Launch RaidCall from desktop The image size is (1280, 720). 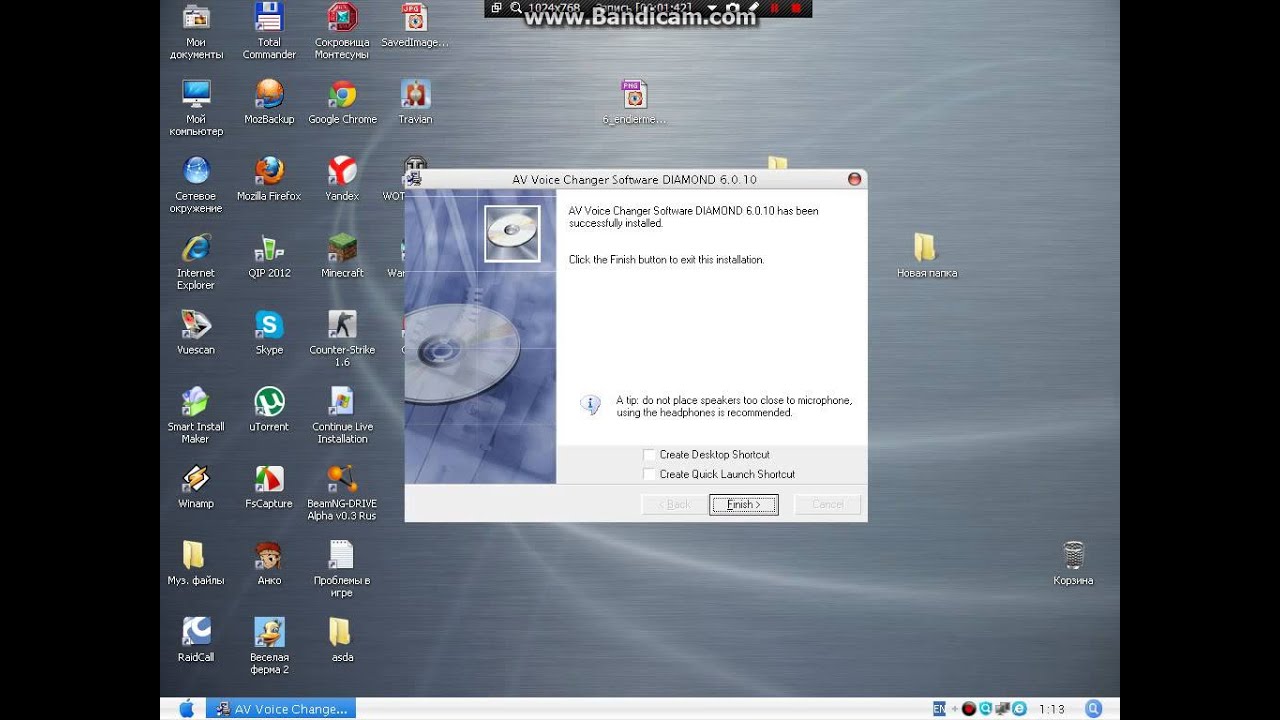click(196, 641)
